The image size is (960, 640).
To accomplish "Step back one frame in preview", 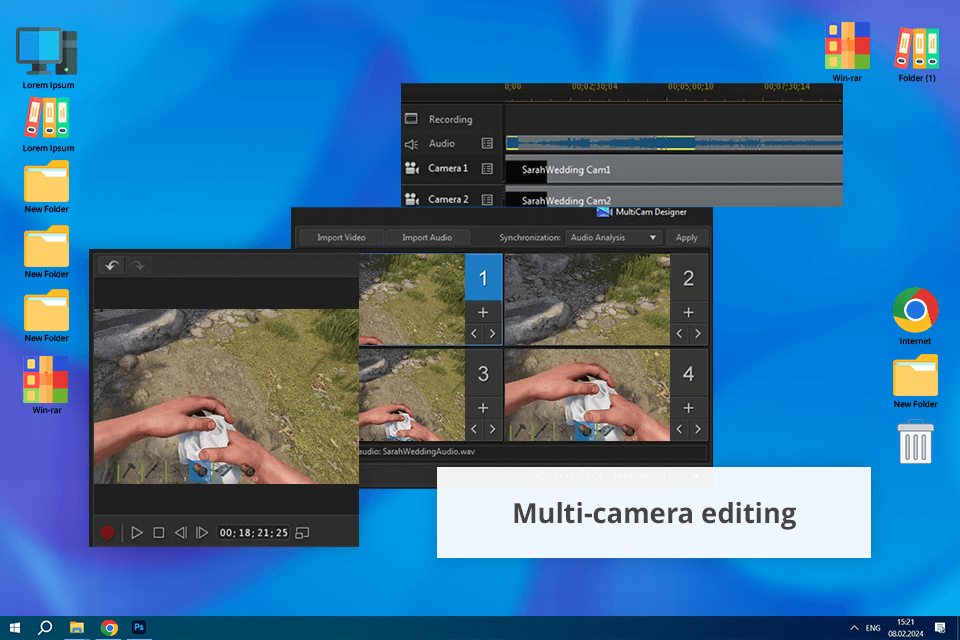I will [181, 533].
